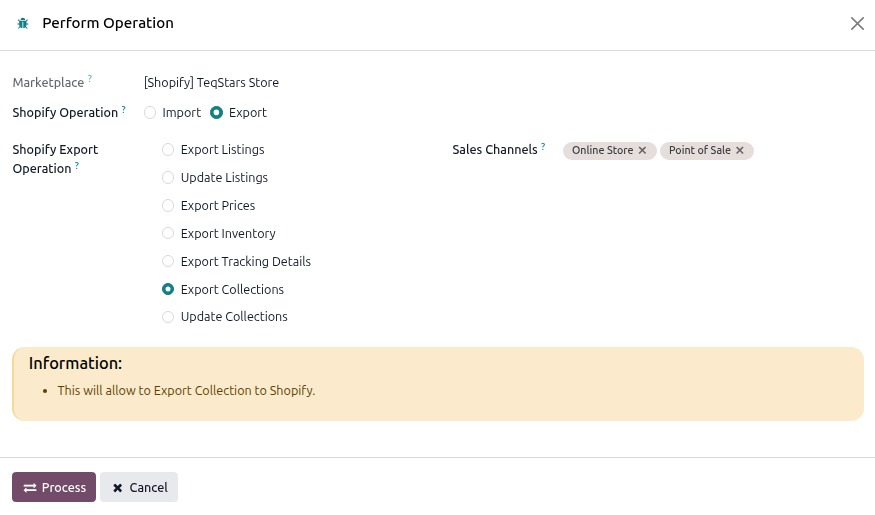Click the Online Store tag label
875x515 pixels.
tap(602, 151)
